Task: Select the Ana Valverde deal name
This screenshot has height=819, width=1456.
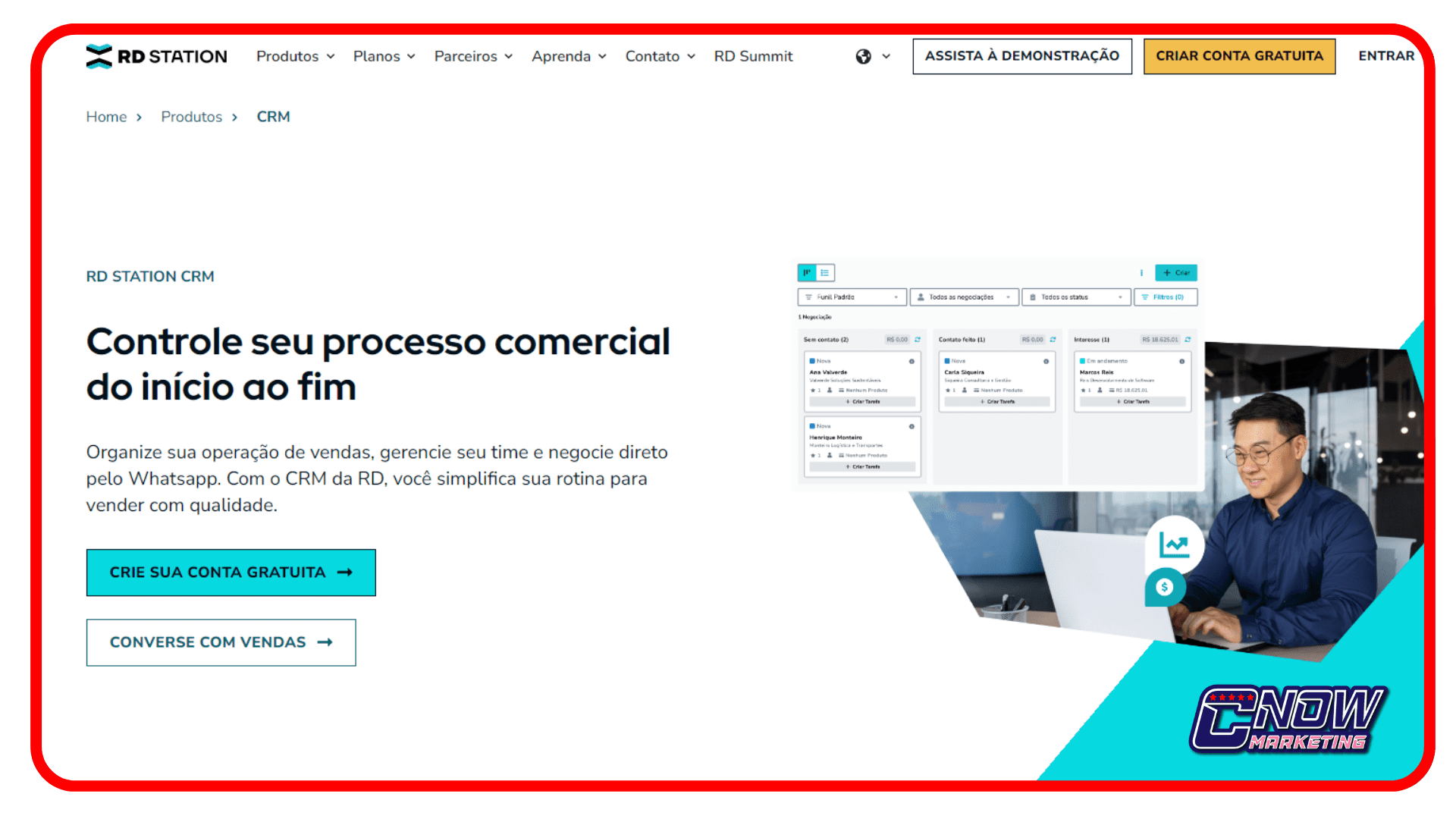Action: [828, 372]
